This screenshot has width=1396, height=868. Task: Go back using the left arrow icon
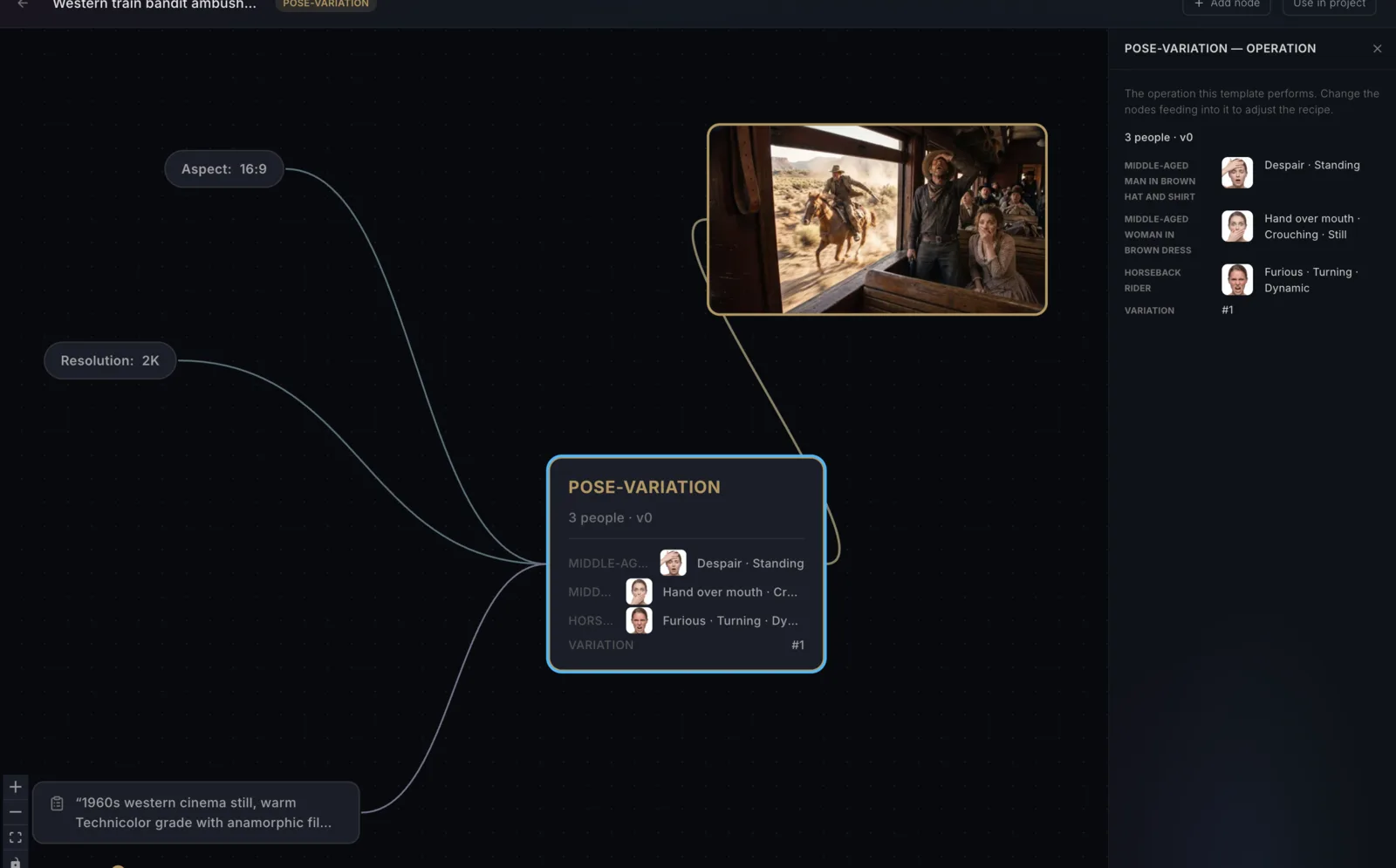click(x=23, y=4)
